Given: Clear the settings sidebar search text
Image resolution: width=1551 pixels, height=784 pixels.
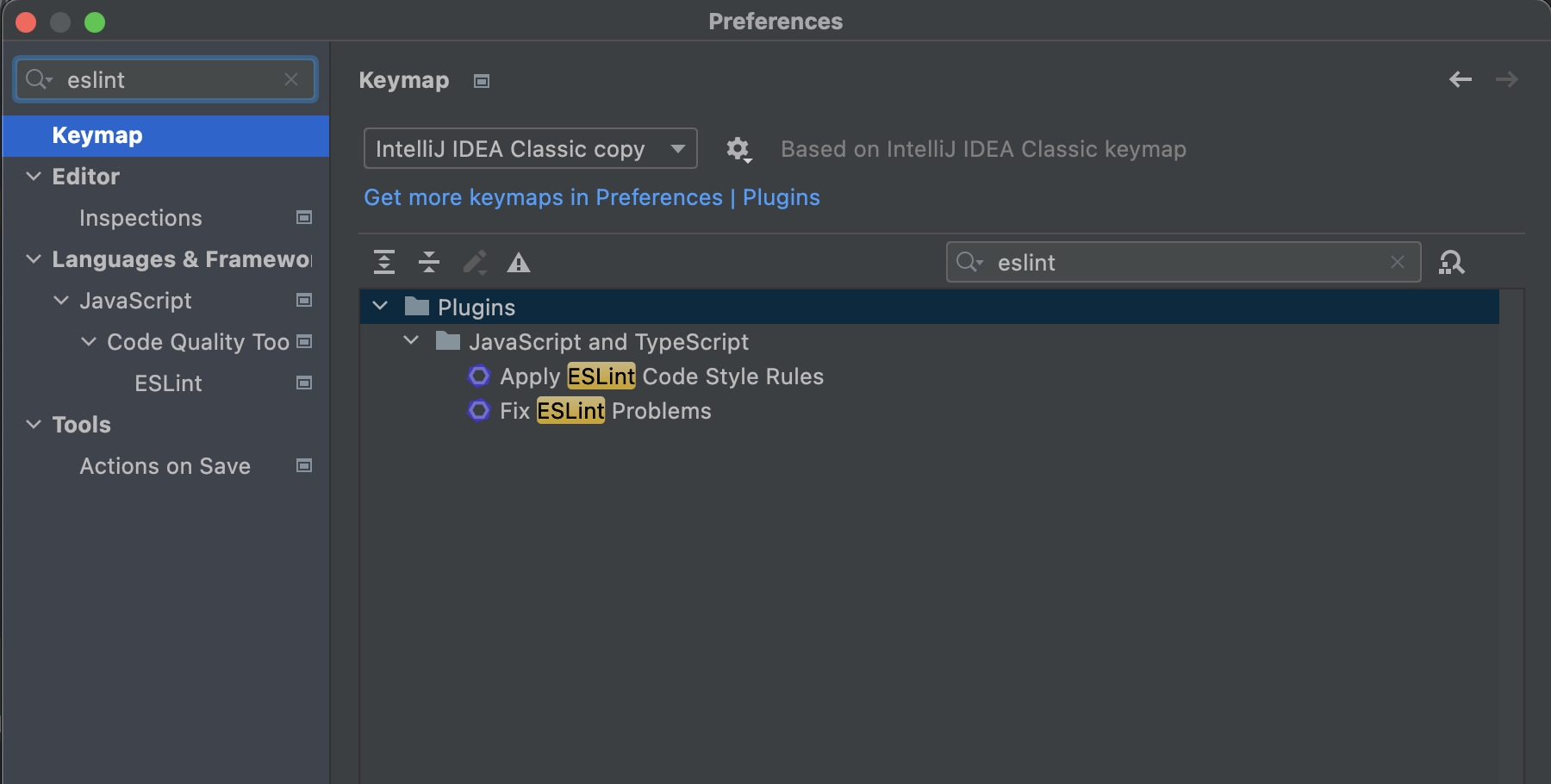Looking at the screenshot, I should coord(291,80).
